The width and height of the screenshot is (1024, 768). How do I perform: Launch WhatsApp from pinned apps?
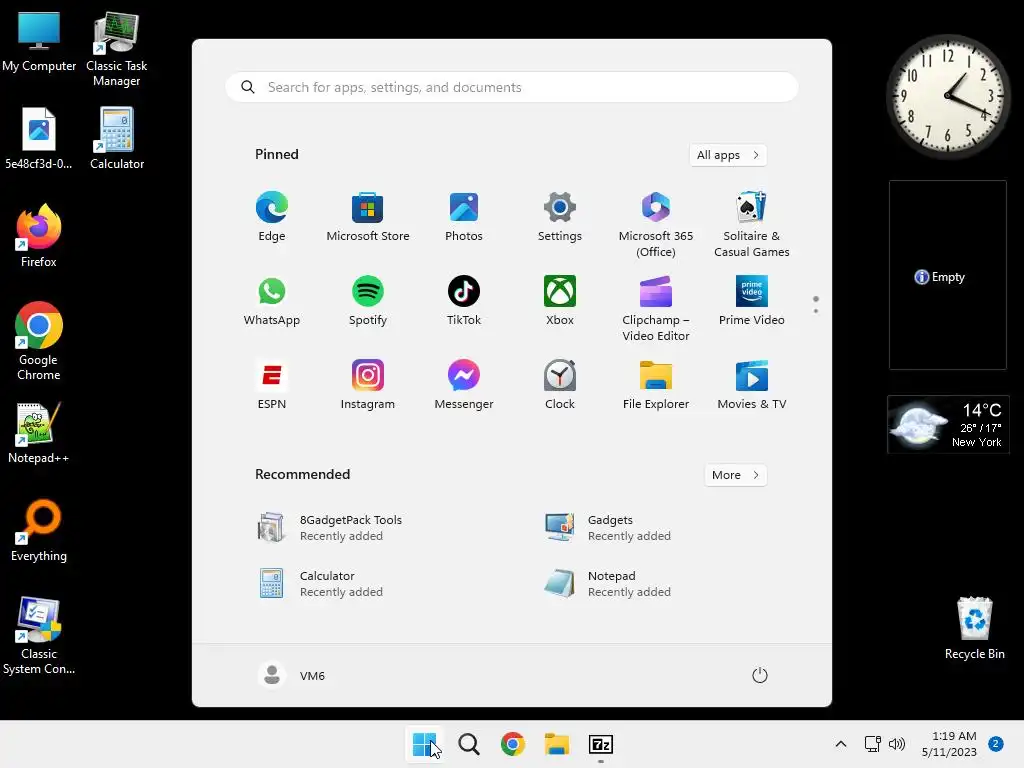[272, 301]
